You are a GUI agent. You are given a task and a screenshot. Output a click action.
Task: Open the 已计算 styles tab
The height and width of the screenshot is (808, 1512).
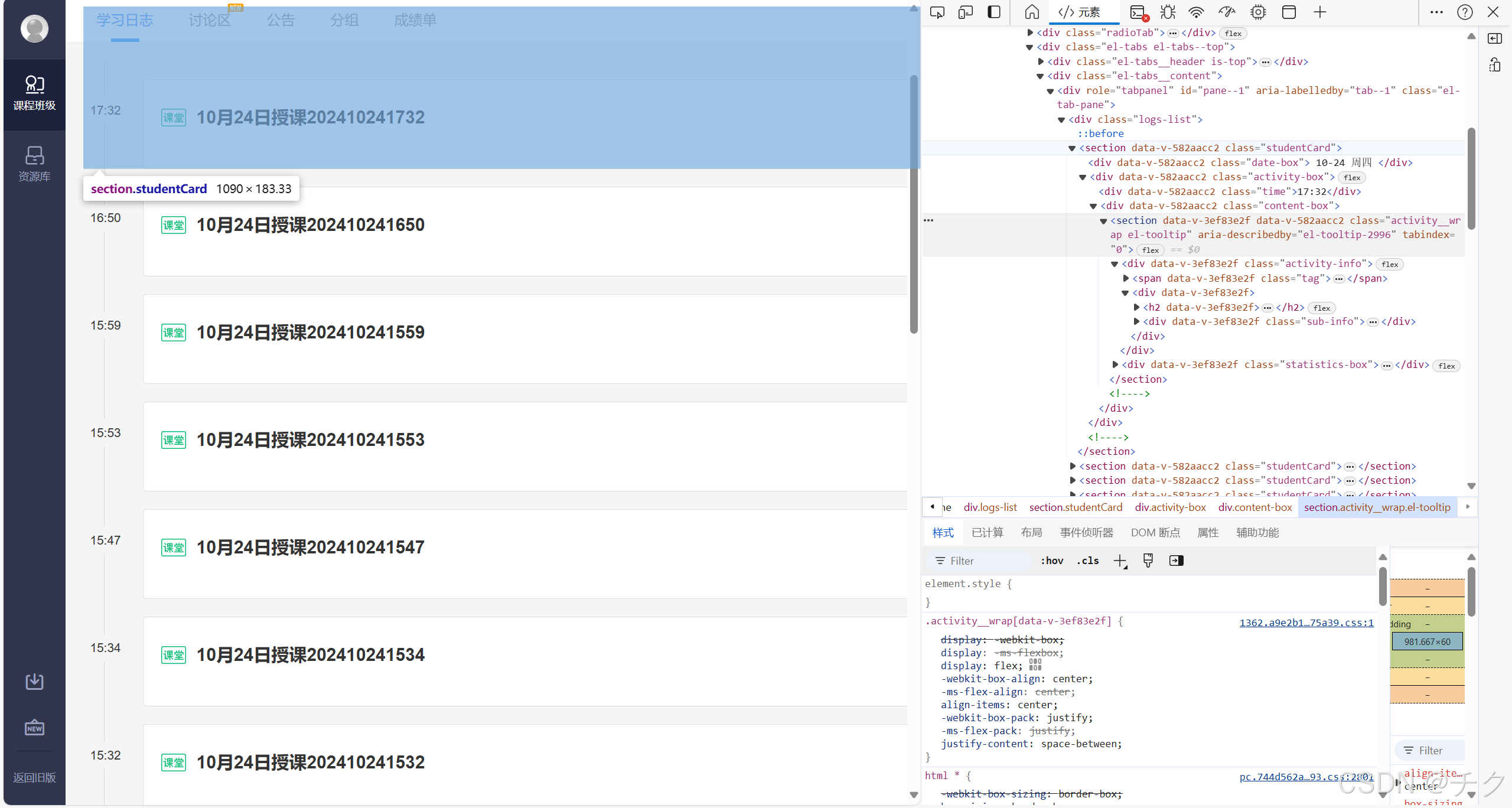click(x=988, y=533)
